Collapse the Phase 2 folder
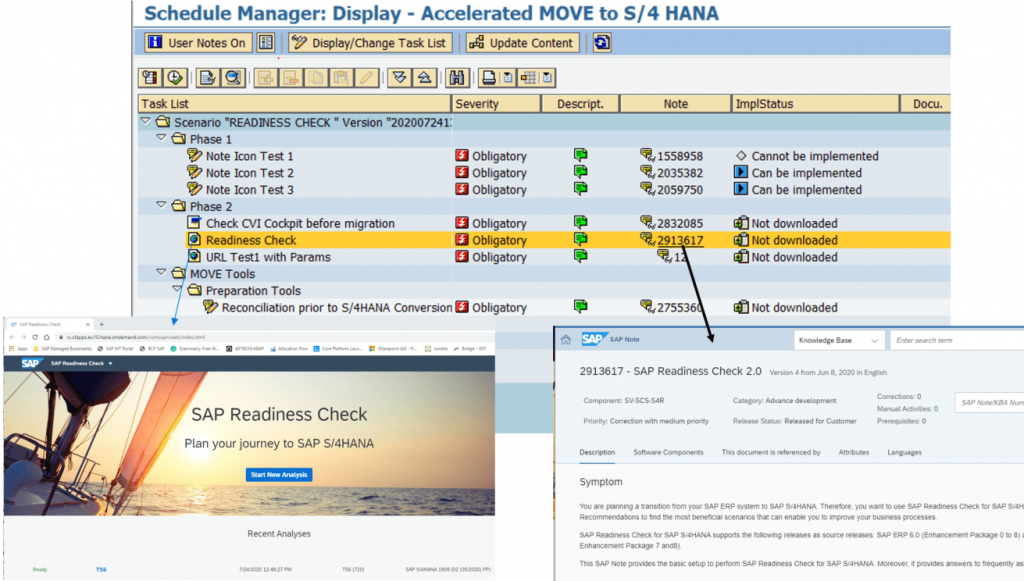This screenshot has height=581, width=1024. (161, 206)
